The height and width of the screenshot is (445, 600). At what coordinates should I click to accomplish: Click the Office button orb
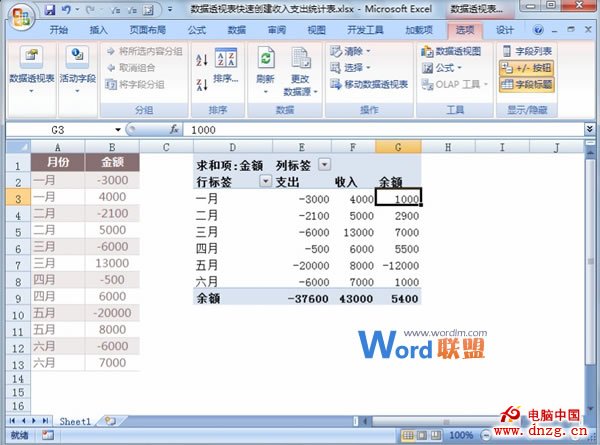click(21, 16)
